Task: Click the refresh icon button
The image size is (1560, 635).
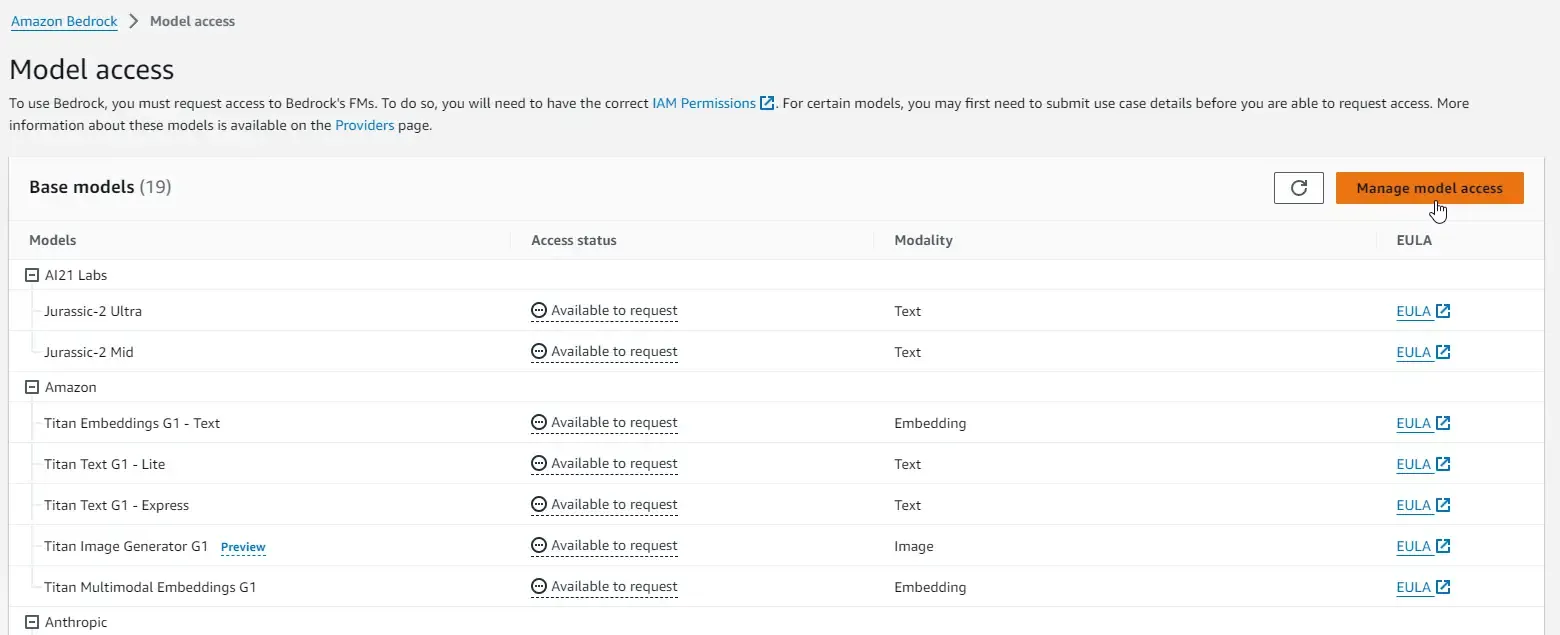Action: (x=1299, y=188)
